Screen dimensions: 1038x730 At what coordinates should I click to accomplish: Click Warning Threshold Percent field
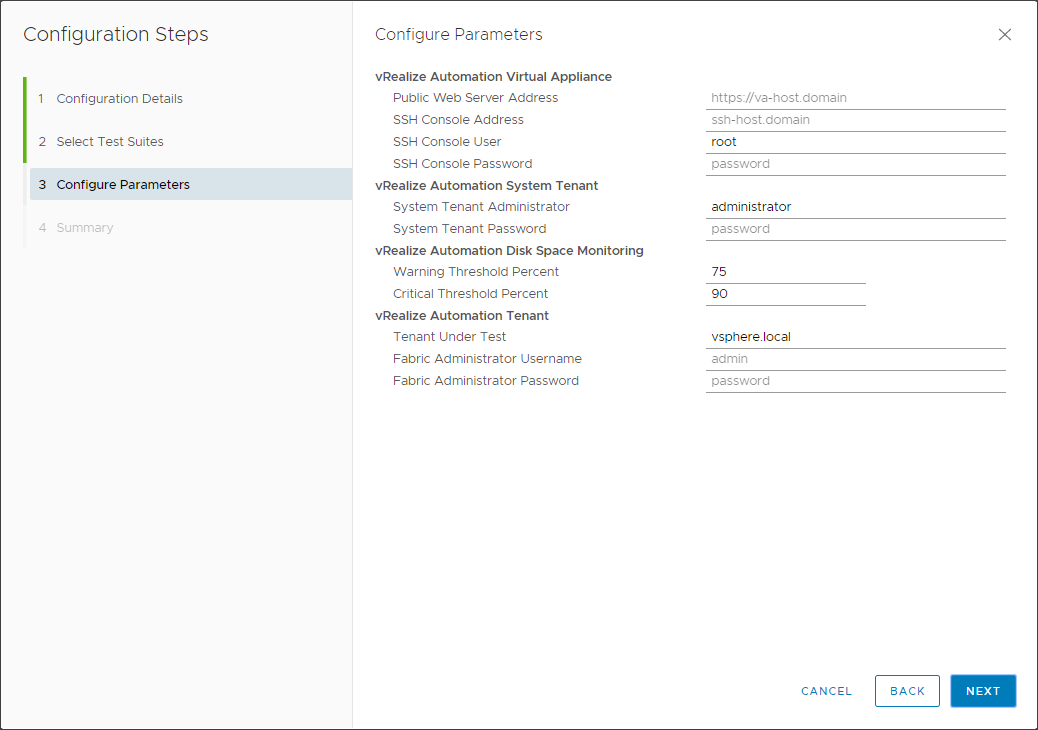[x=785, y=272]
